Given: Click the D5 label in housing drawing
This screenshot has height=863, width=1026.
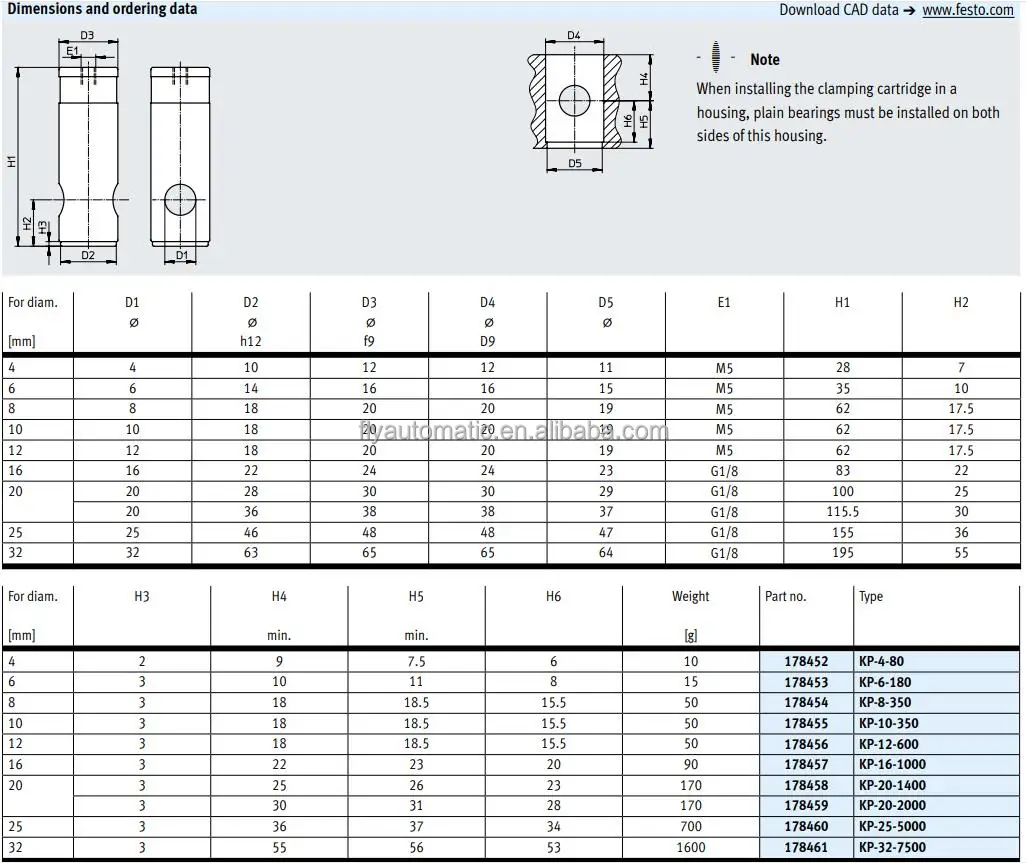Looking at the screenshot, I should [575, 164].
